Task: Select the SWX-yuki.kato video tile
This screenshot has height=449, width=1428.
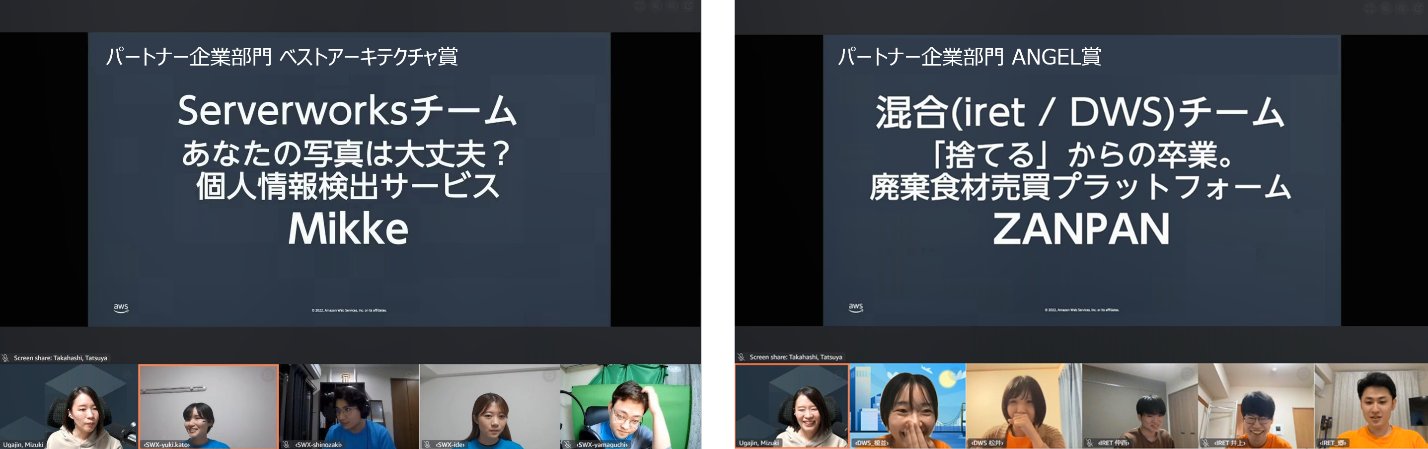Action: point(209,406)
